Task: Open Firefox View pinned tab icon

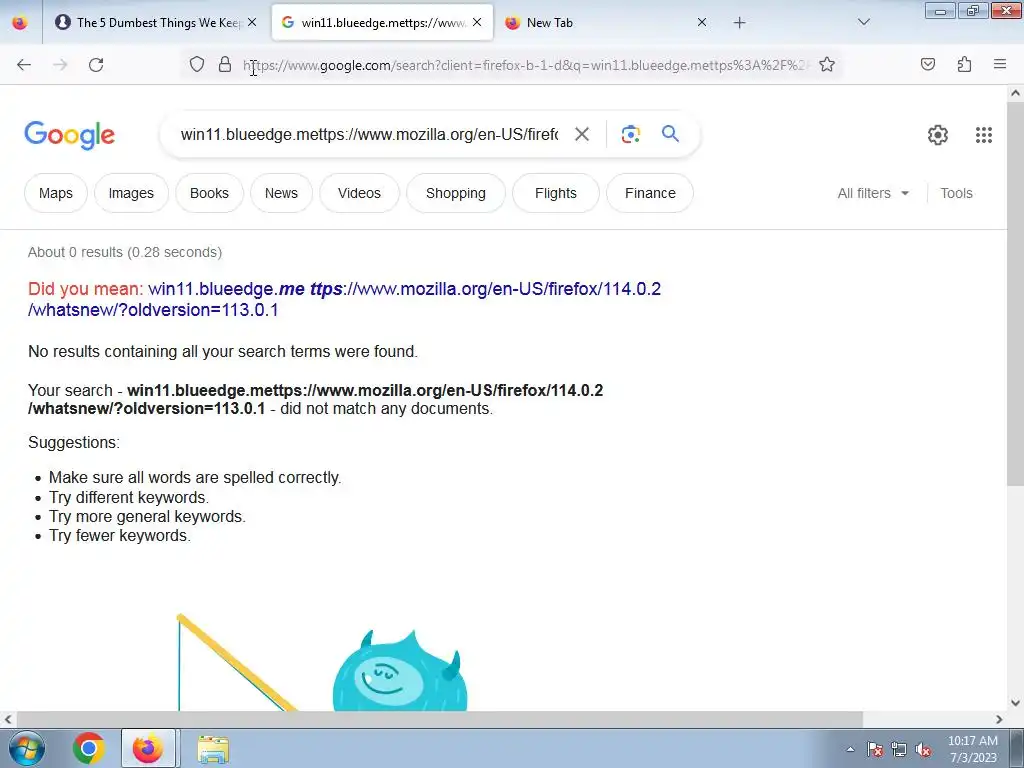Action: (20, 22)
